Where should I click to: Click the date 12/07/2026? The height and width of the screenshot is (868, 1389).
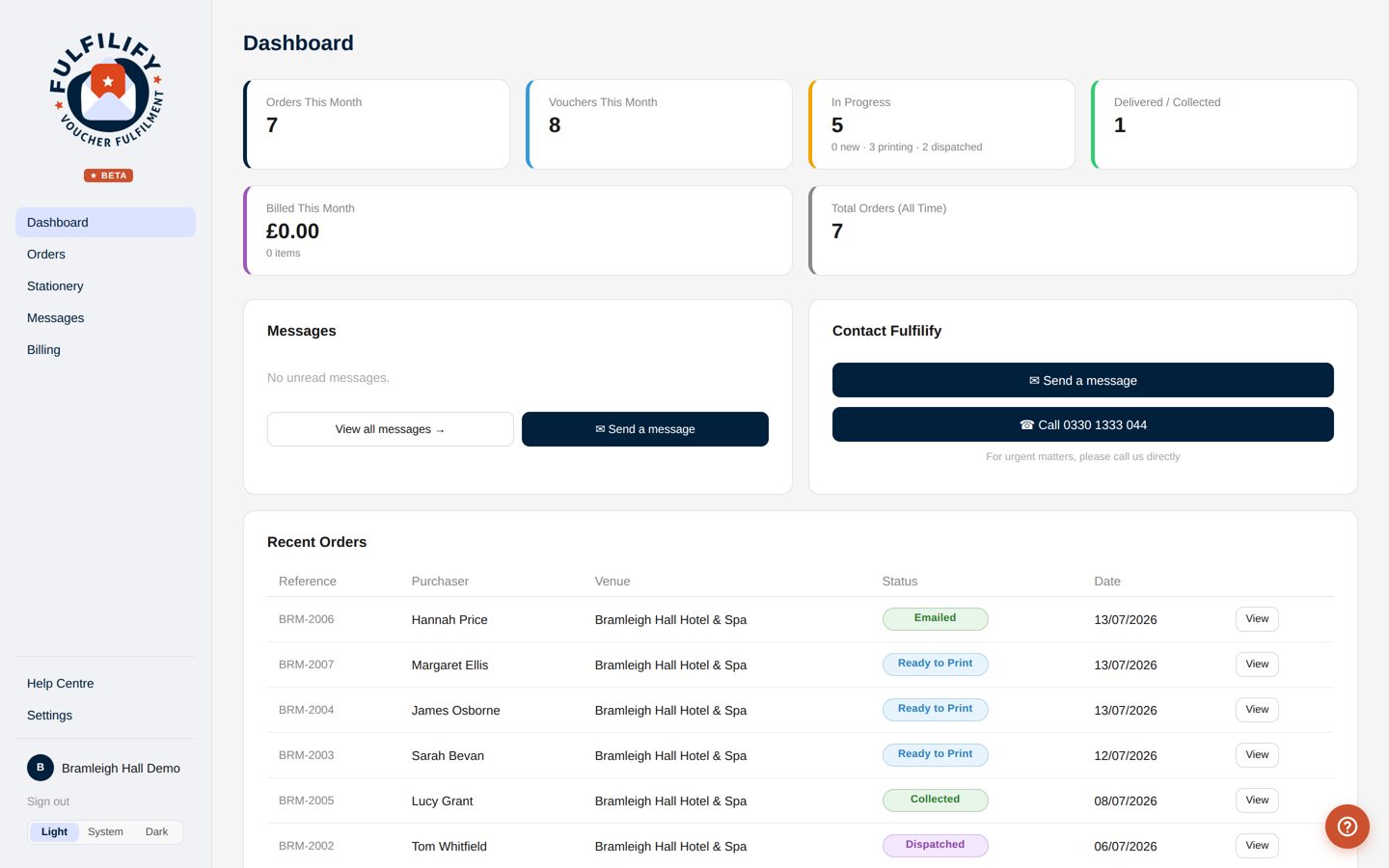tap(1126, 756)
